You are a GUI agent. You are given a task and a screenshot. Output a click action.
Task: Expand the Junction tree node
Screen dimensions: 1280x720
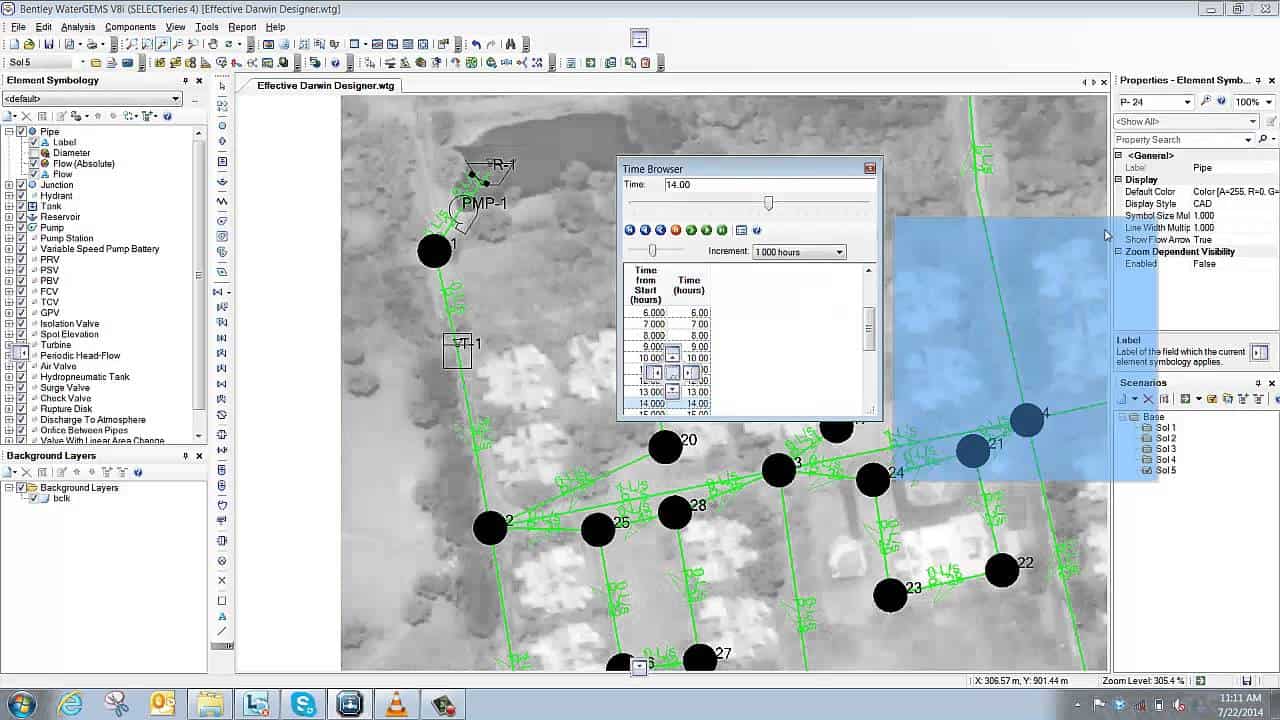(x=9, y=185)
